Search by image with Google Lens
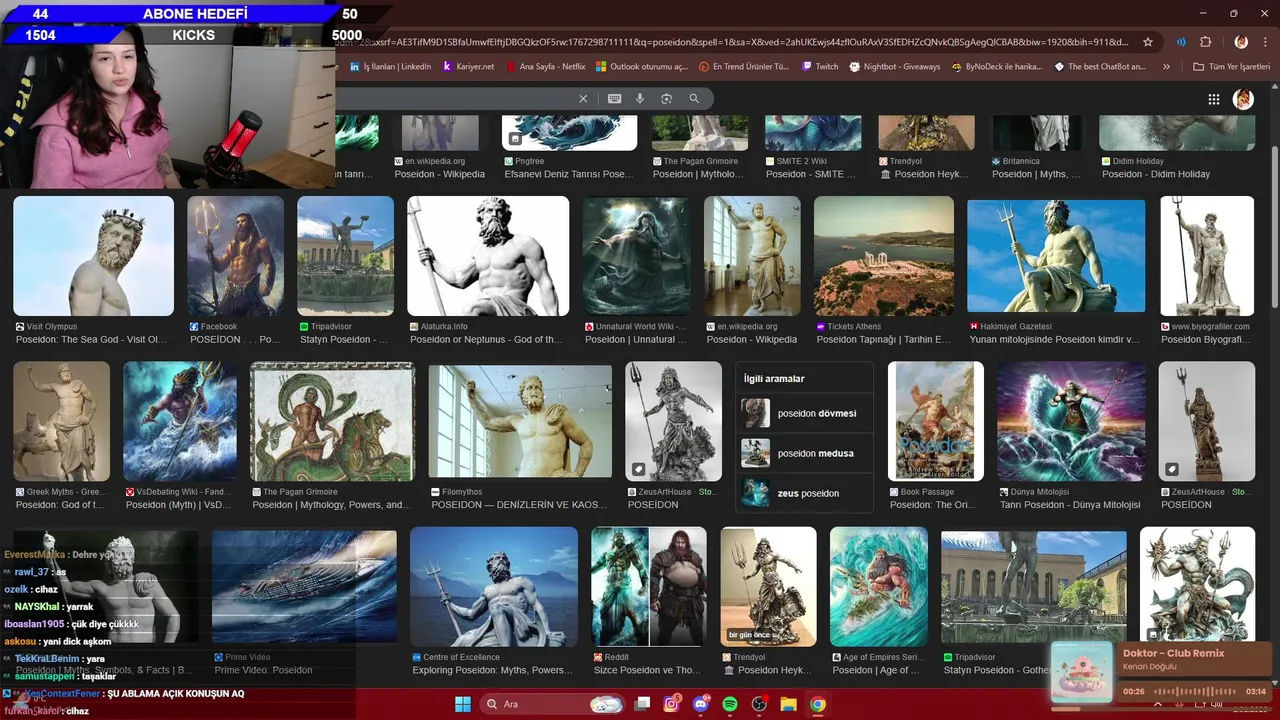This screenshot has height=720, width=1280. [666, 99]
